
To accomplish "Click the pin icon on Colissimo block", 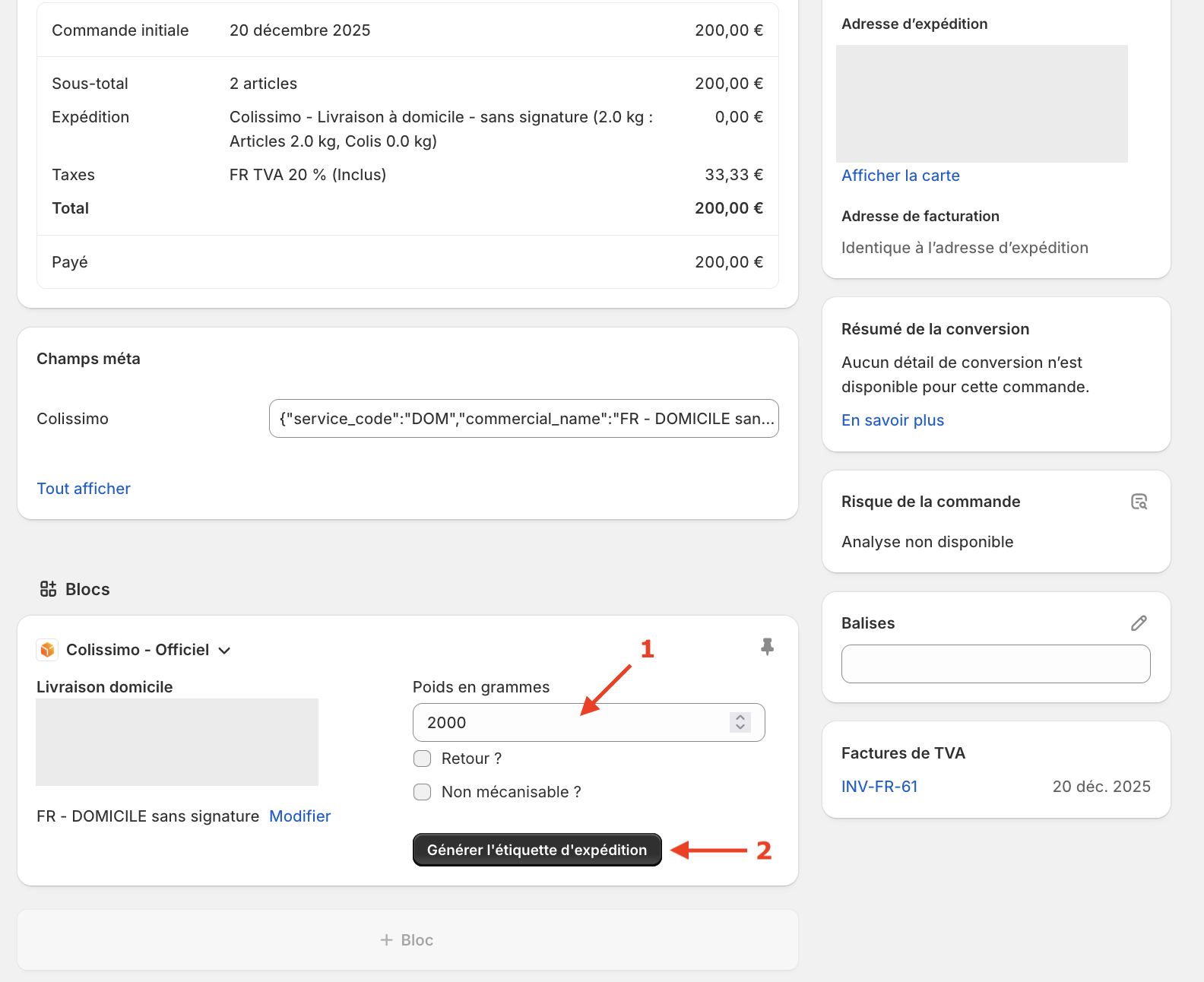I will [x=767, y=647].
